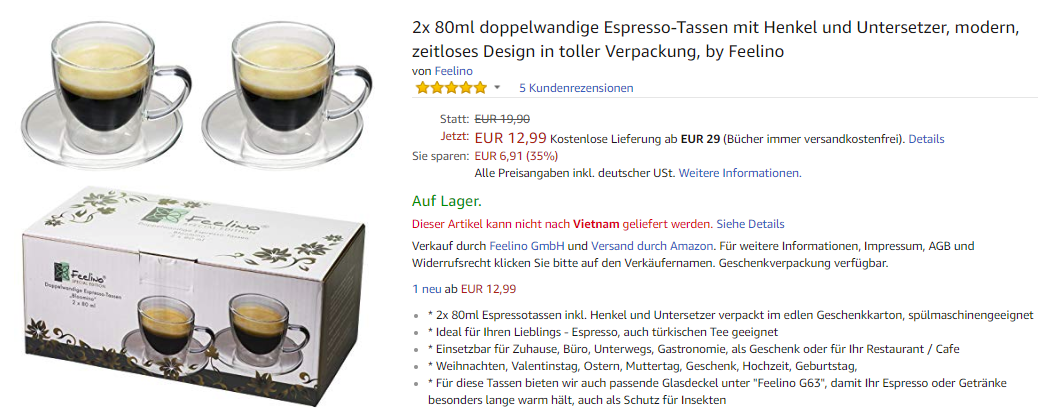Open the 5 Kundenrezensionen reviews link
The image size is (1057, 408).
tap(576, 88)
